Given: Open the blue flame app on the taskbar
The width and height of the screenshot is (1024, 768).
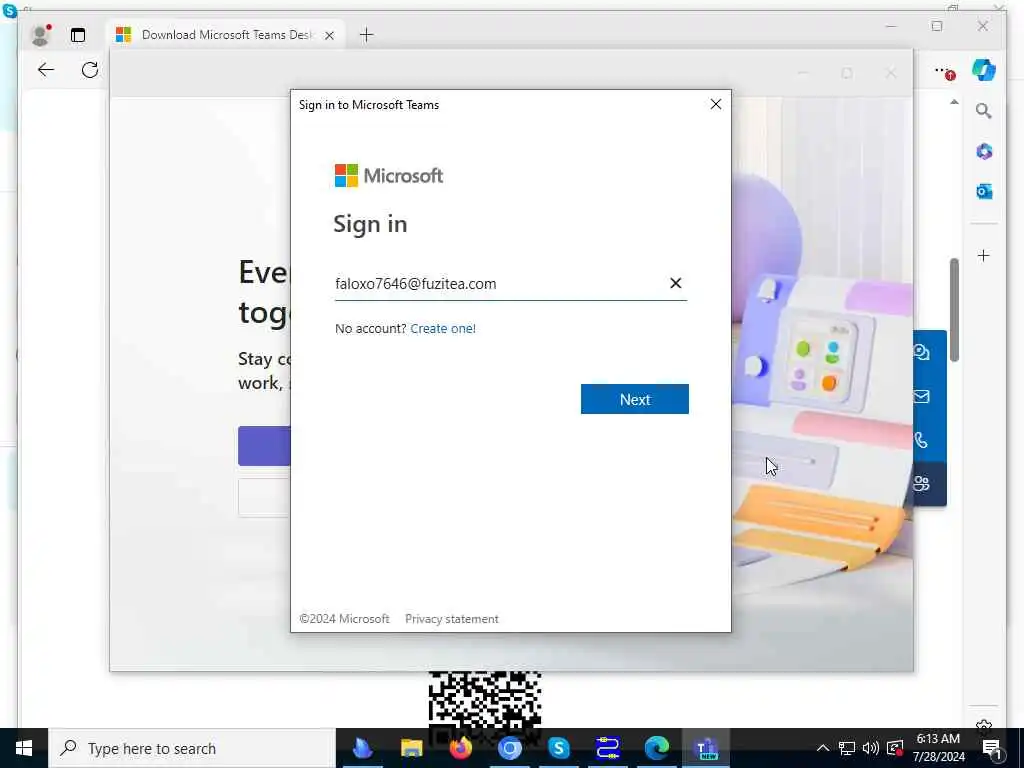Looking at the screenshot, I should tap(362, 748).
